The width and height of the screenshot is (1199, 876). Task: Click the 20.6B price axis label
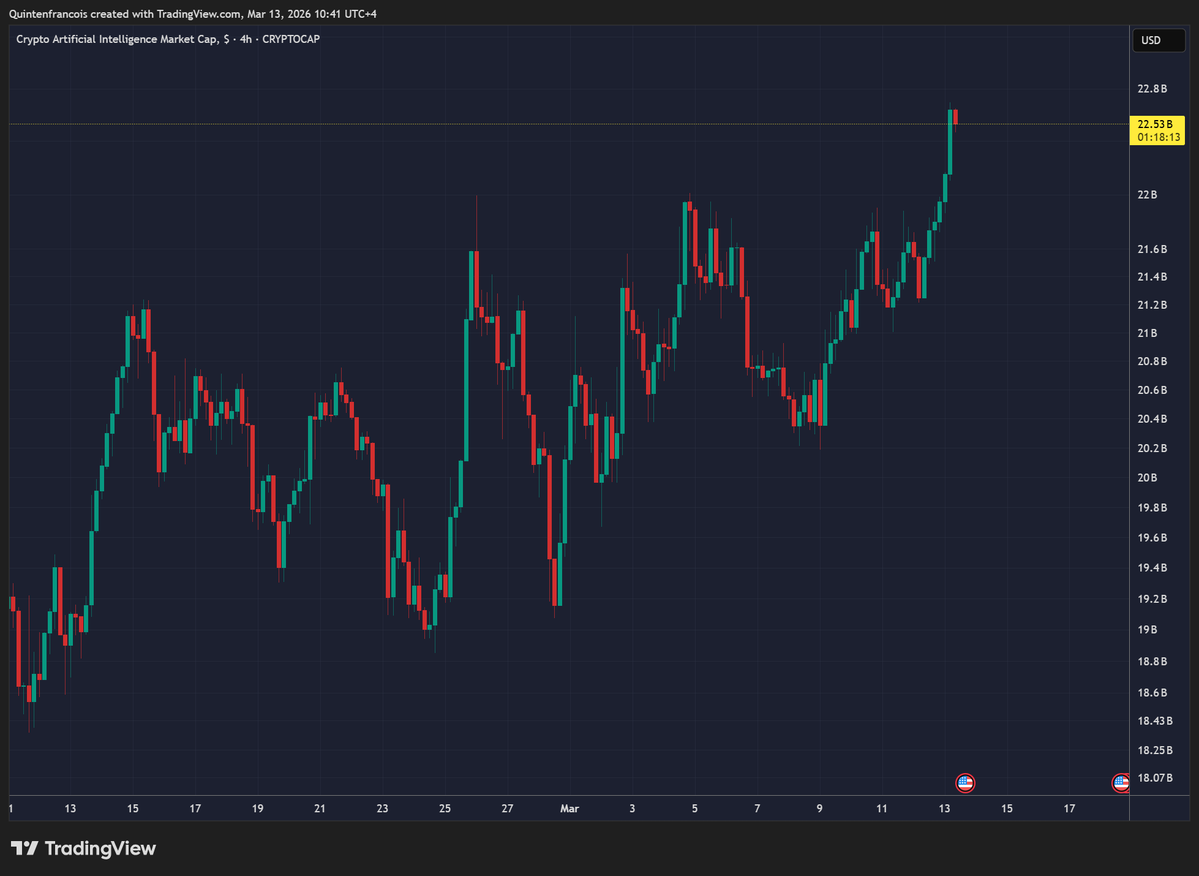tap(1152, 390)
